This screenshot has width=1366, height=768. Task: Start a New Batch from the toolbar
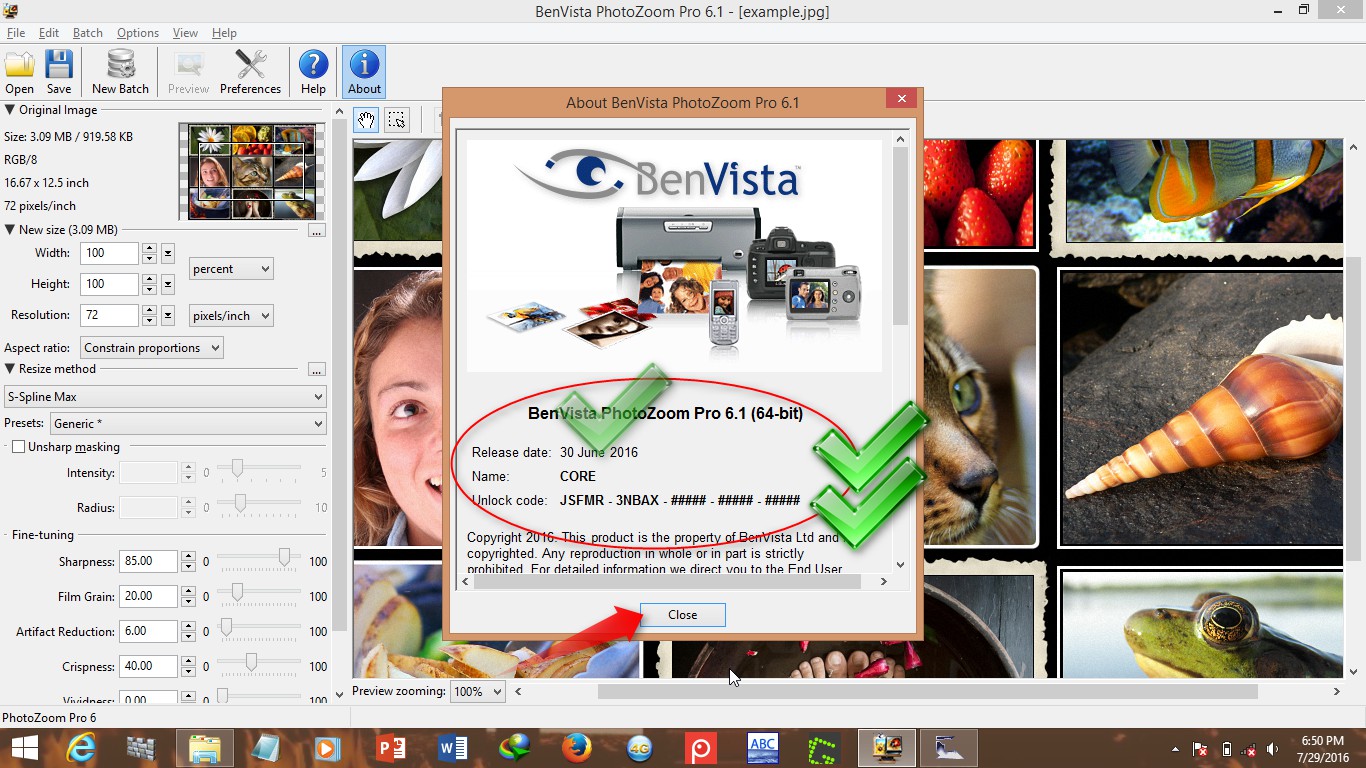[x=120, y=72]
